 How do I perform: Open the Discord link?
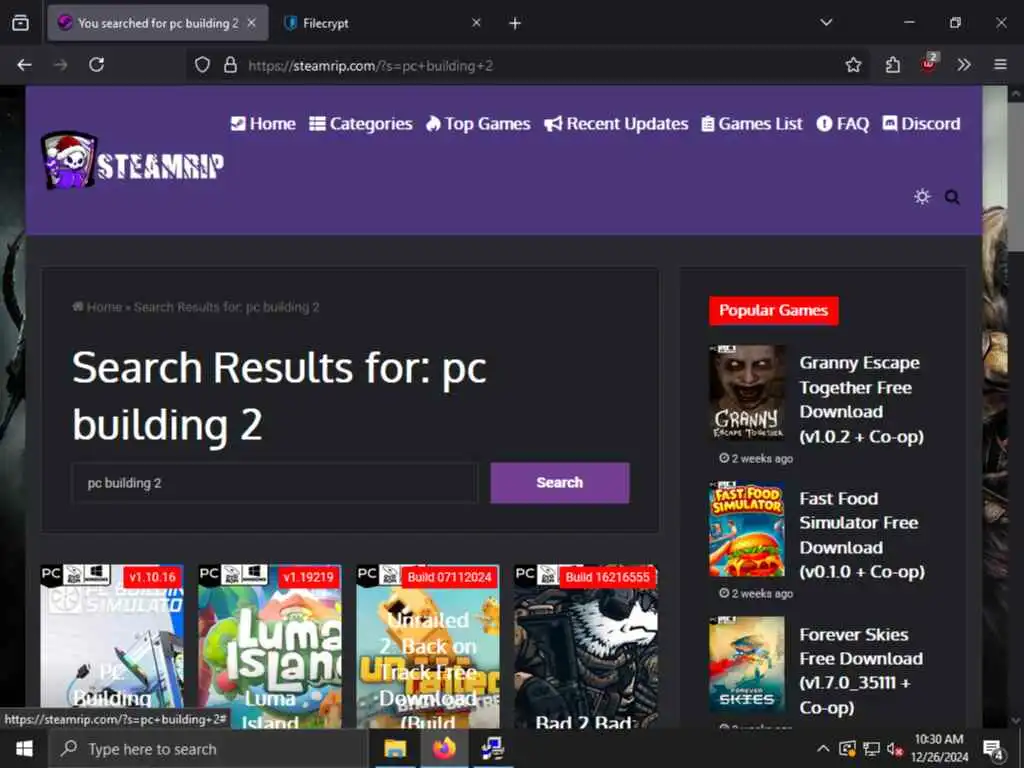921,123
